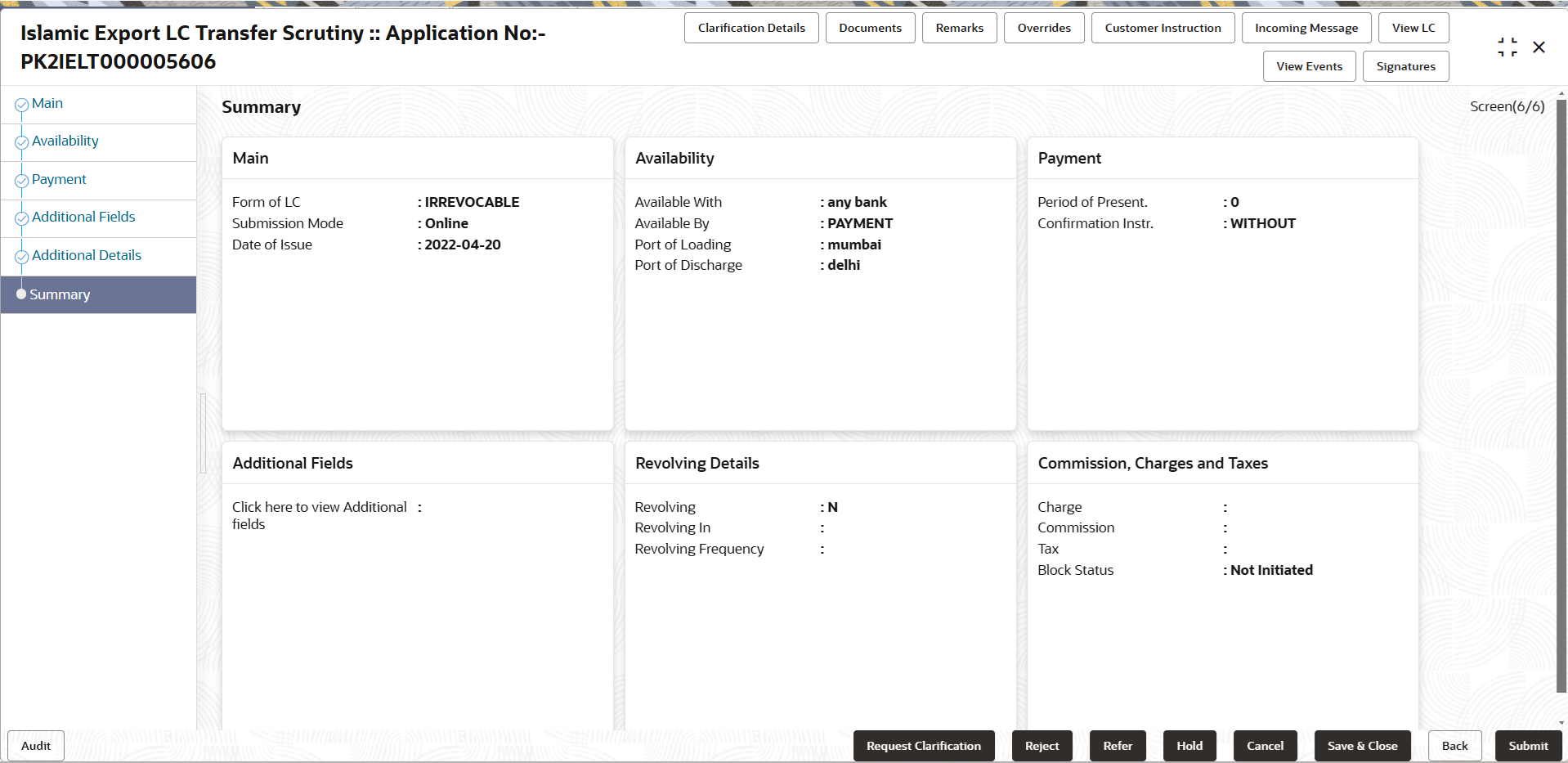Screen dimensions: 1568x763
Task: Close the scrutiny screen with X icon
Action: (1539, 47)
